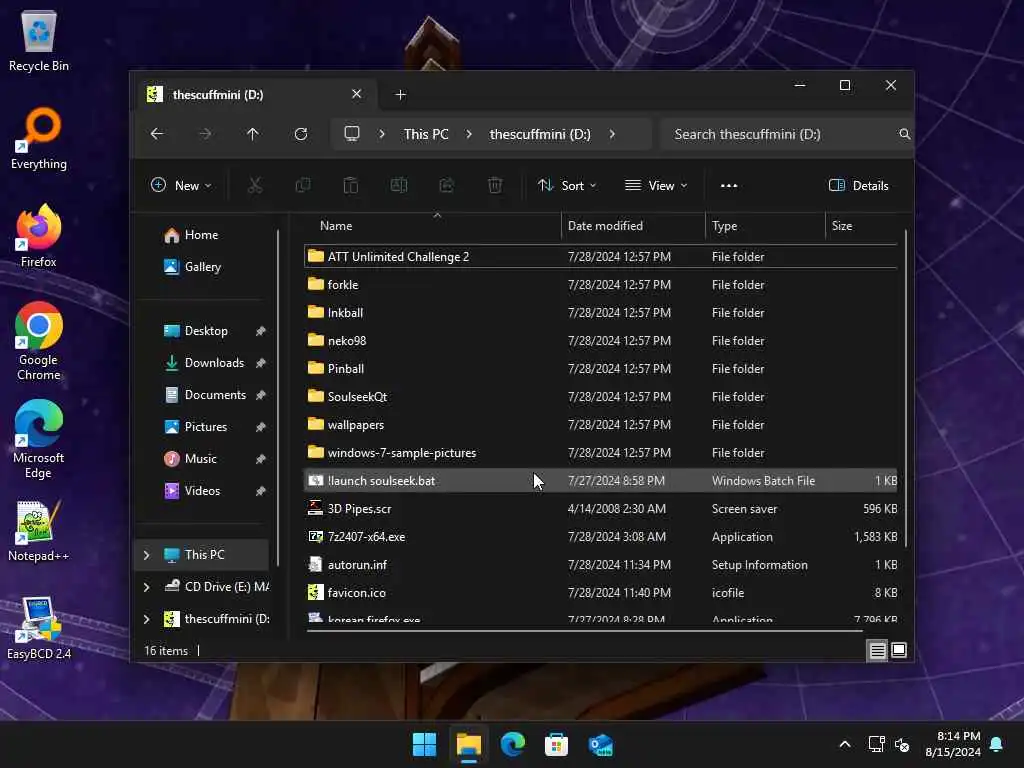Launch Edge from the taskbar
Viewport: 1024px width, 768px height.
pos(513,744)
